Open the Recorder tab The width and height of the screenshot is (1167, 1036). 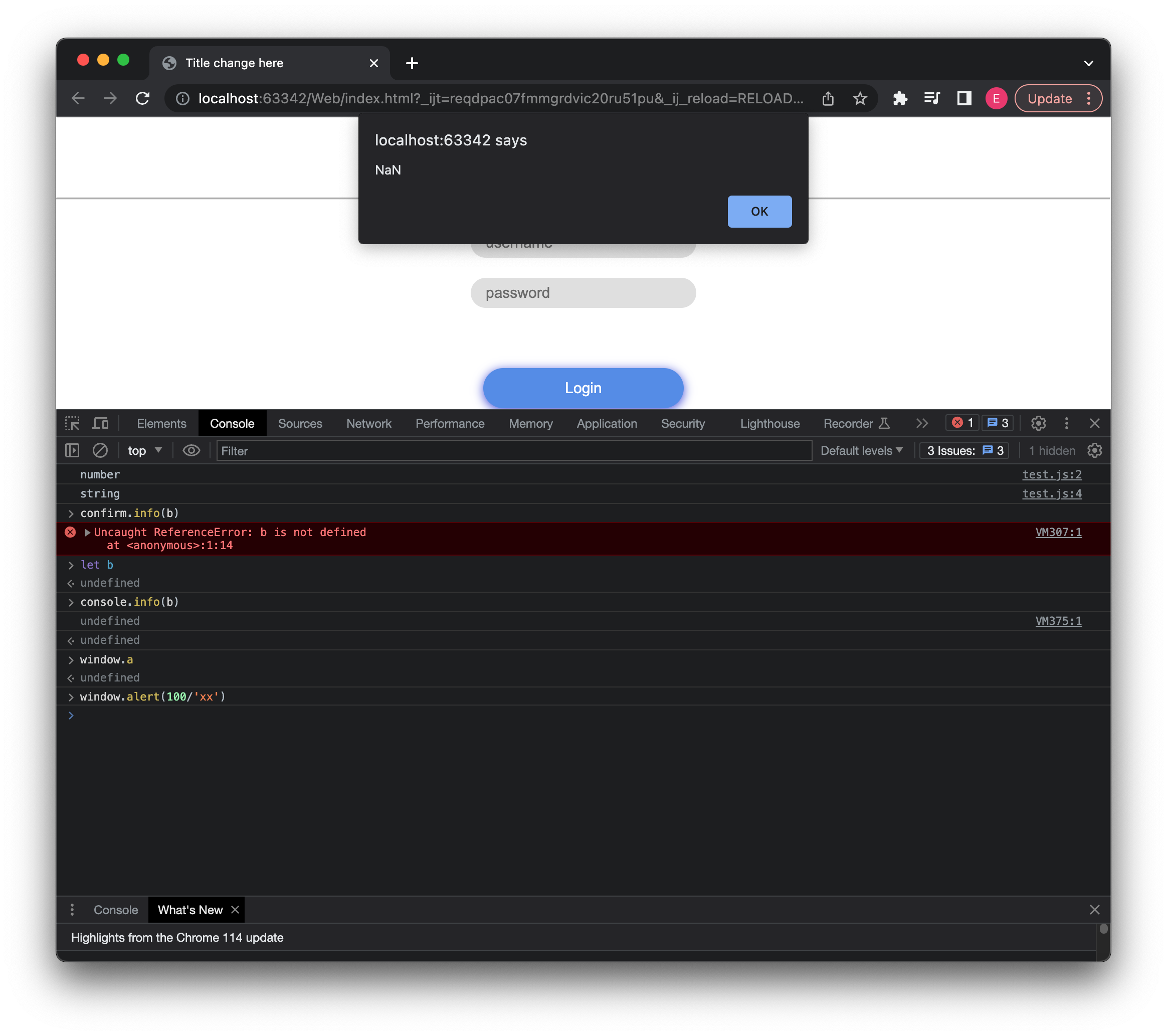856,423
